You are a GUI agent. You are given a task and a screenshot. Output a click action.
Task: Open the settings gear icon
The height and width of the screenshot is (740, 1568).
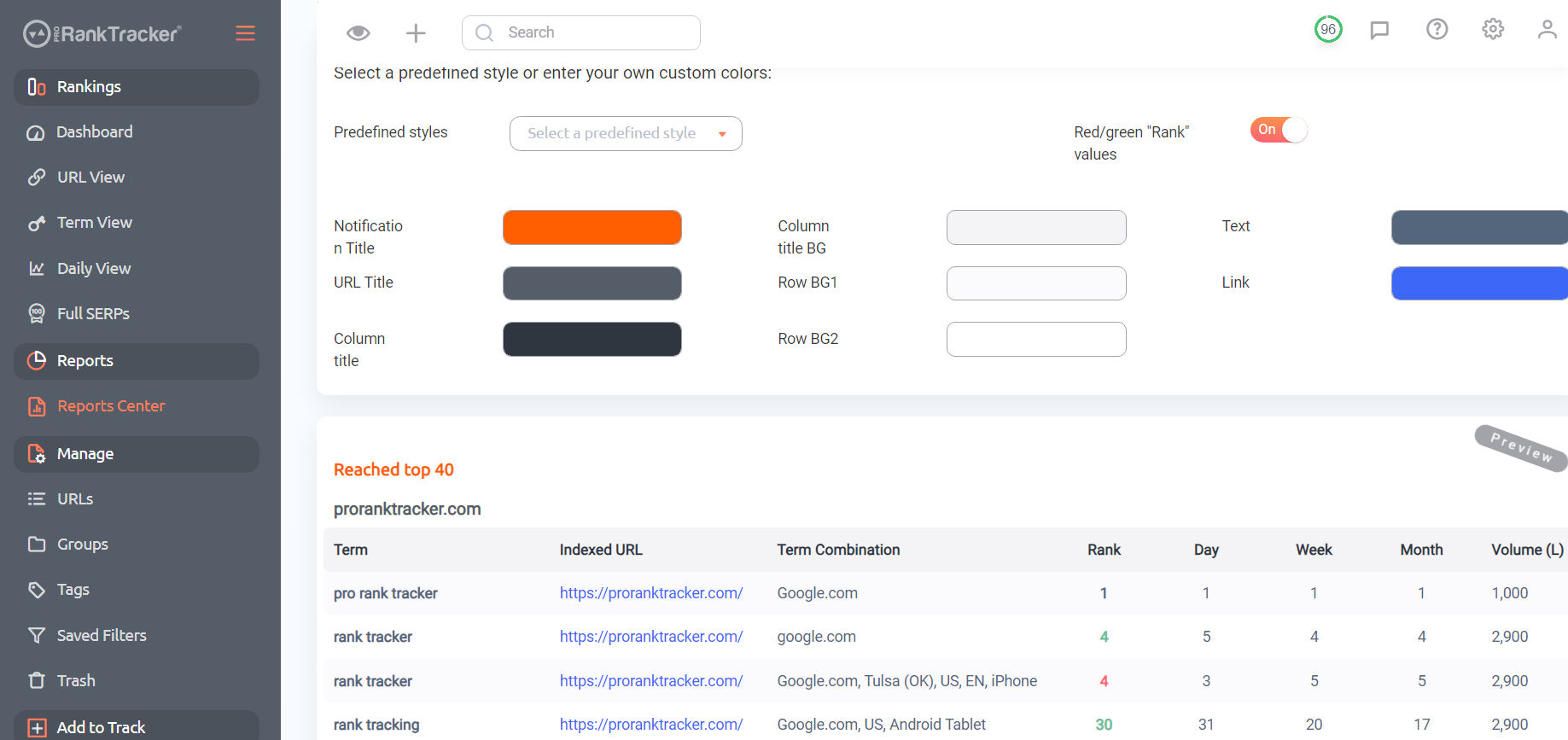(1493, 29)
